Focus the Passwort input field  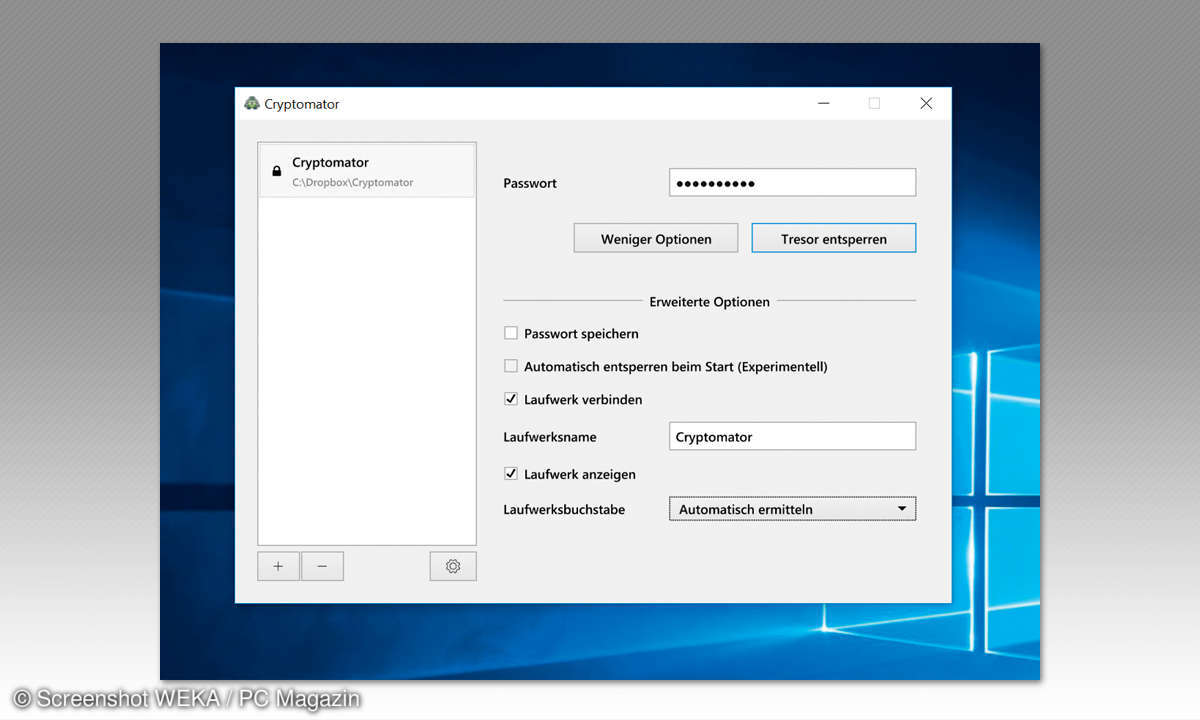[x=792, y=183]
